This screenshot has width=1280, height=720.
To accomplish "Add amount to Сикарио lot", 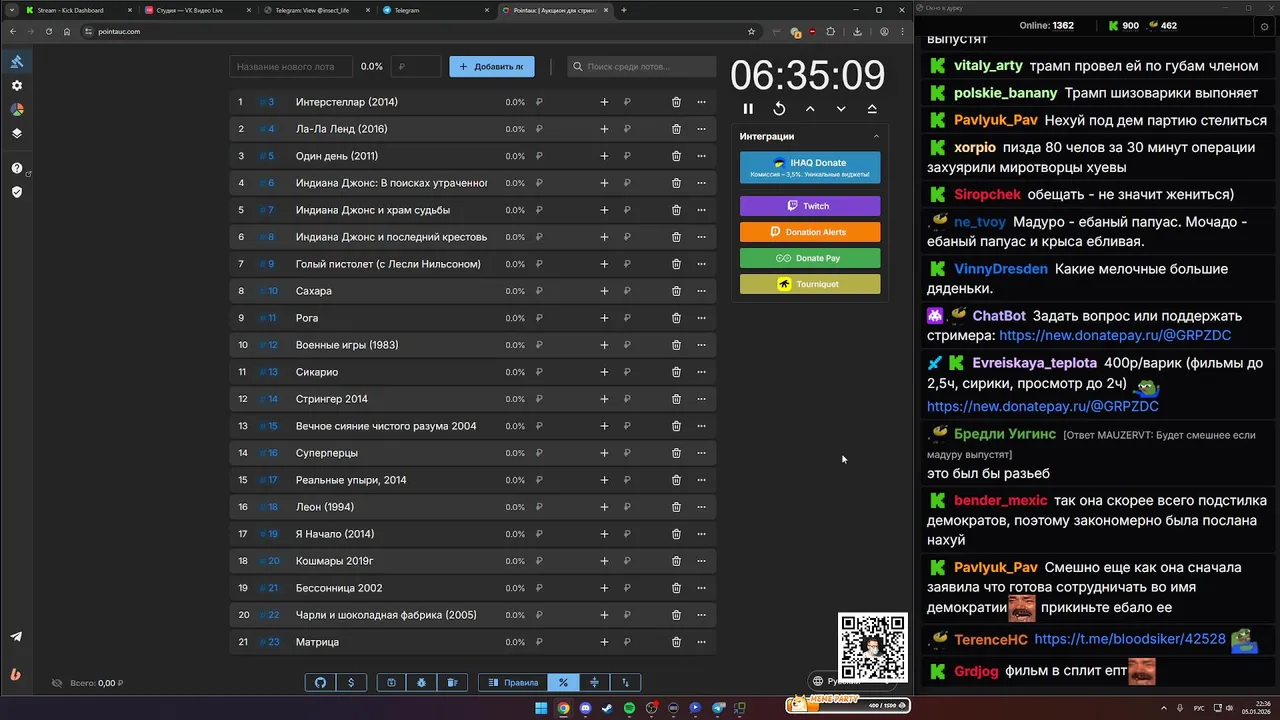I will pos(604,372).
